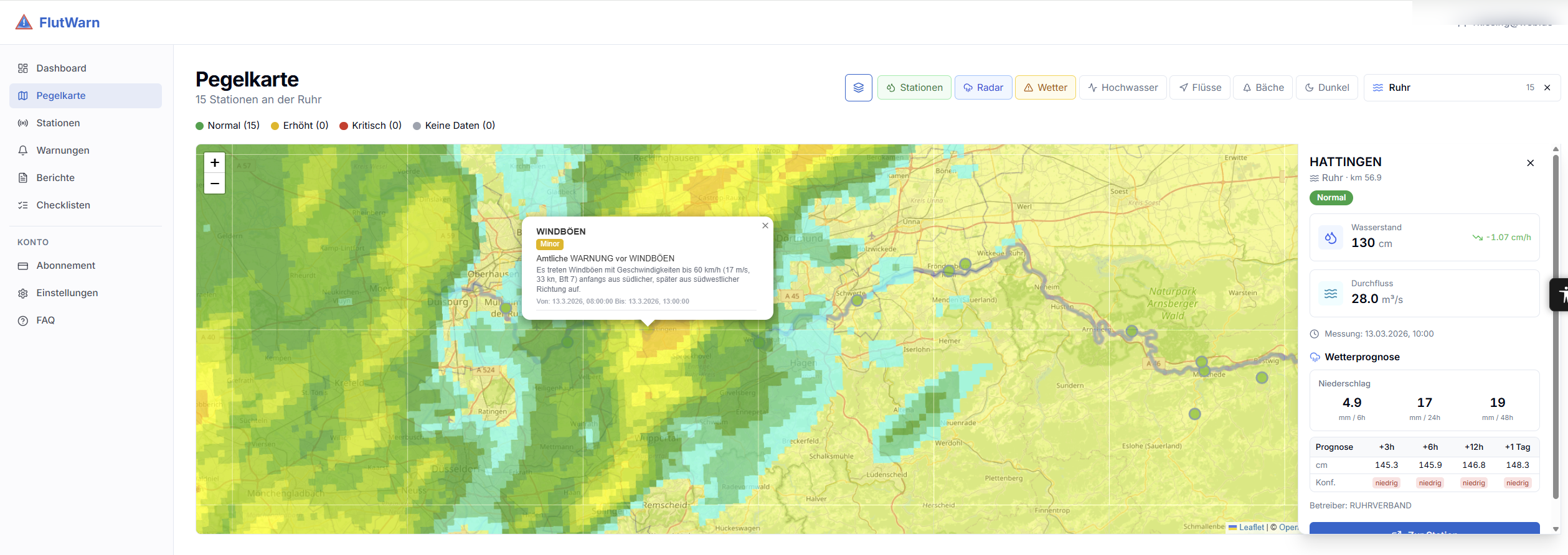Click the FlutWarn logo icon
Viewport: 1568px width, 555px height.
coord(24,22)
